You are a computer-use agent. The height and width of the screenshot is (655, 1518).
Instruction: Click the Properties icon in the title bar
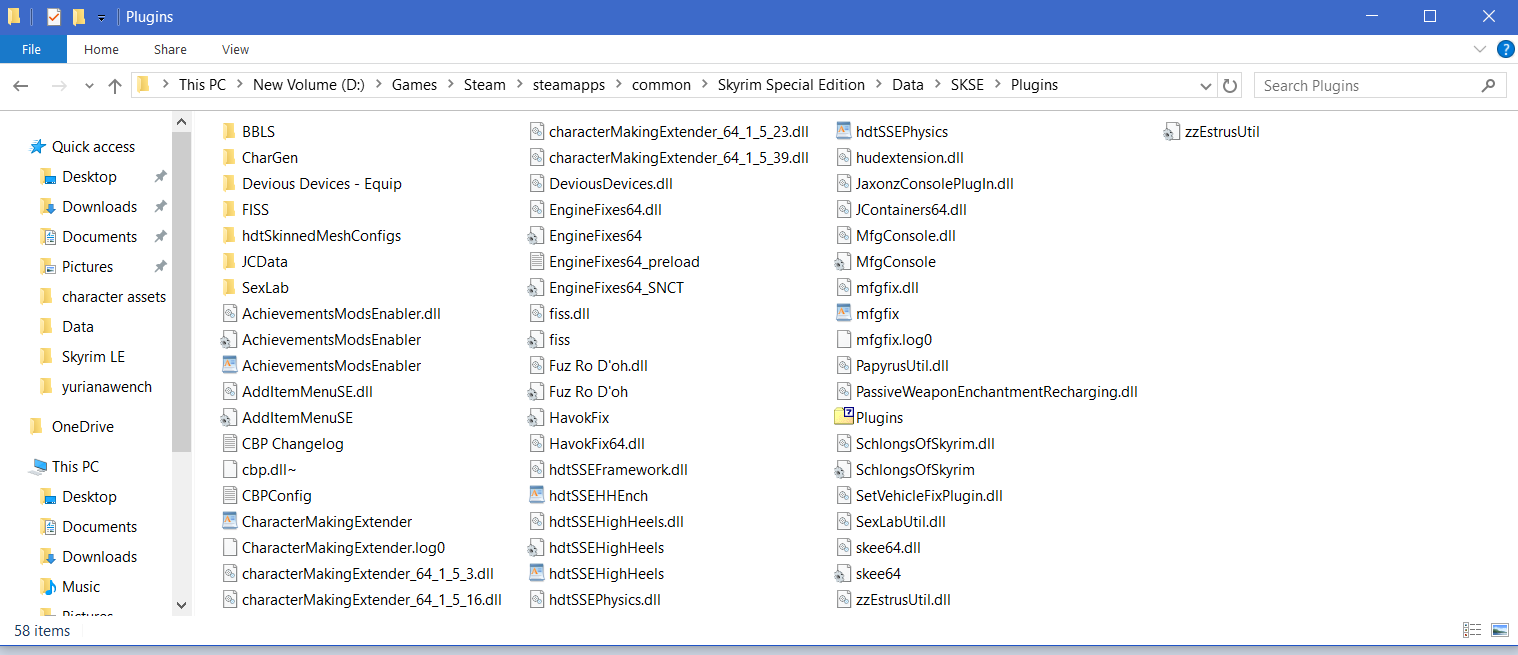[x=54, y=17]
